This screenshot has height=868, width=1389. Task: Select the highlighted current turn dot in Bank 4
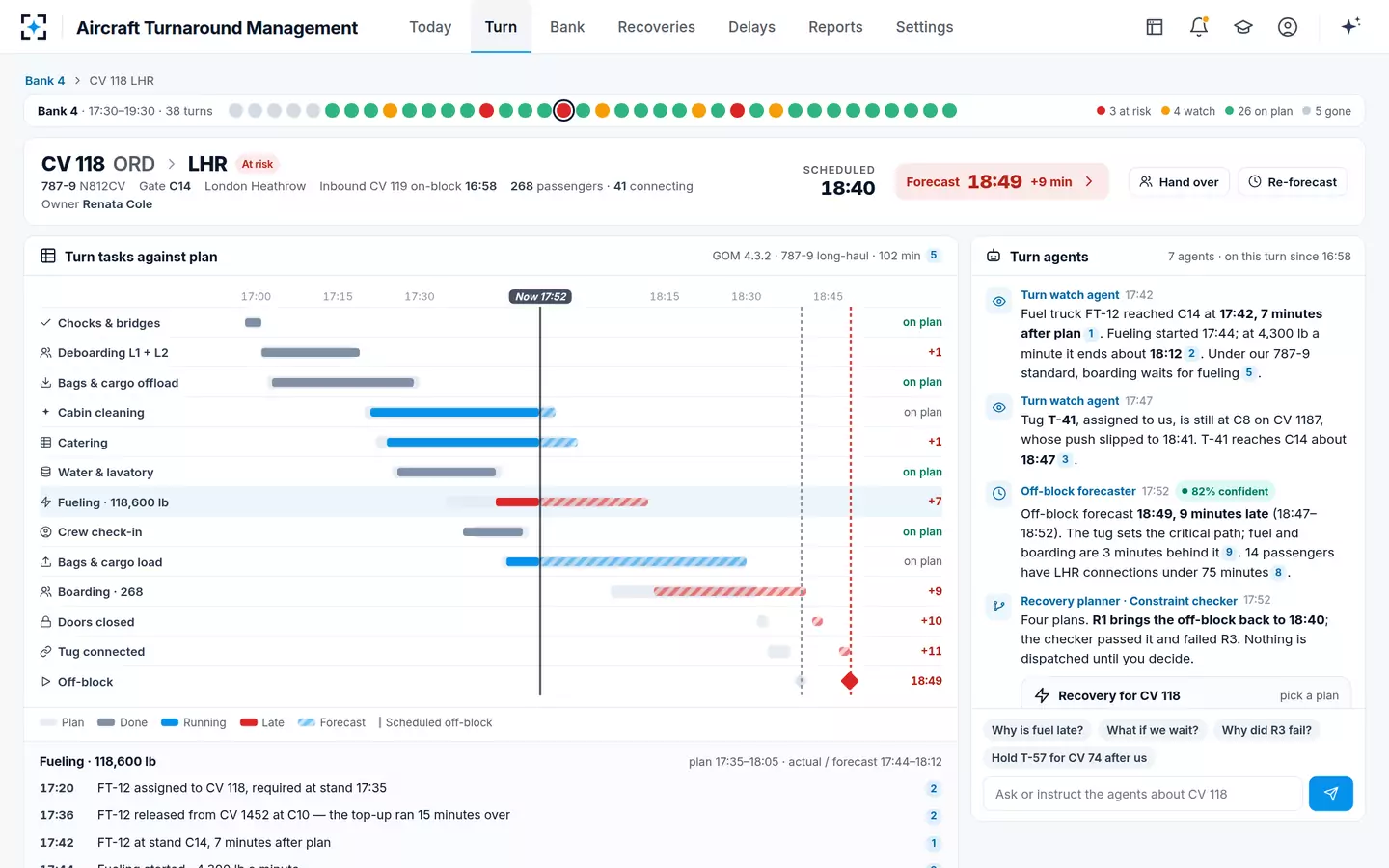(x=564, y=111)
